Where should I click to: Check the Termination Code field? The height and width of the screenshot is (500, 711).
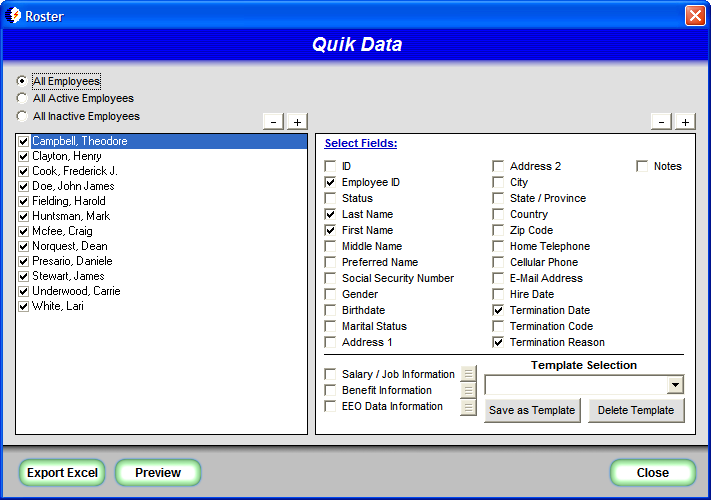point(498,326)
